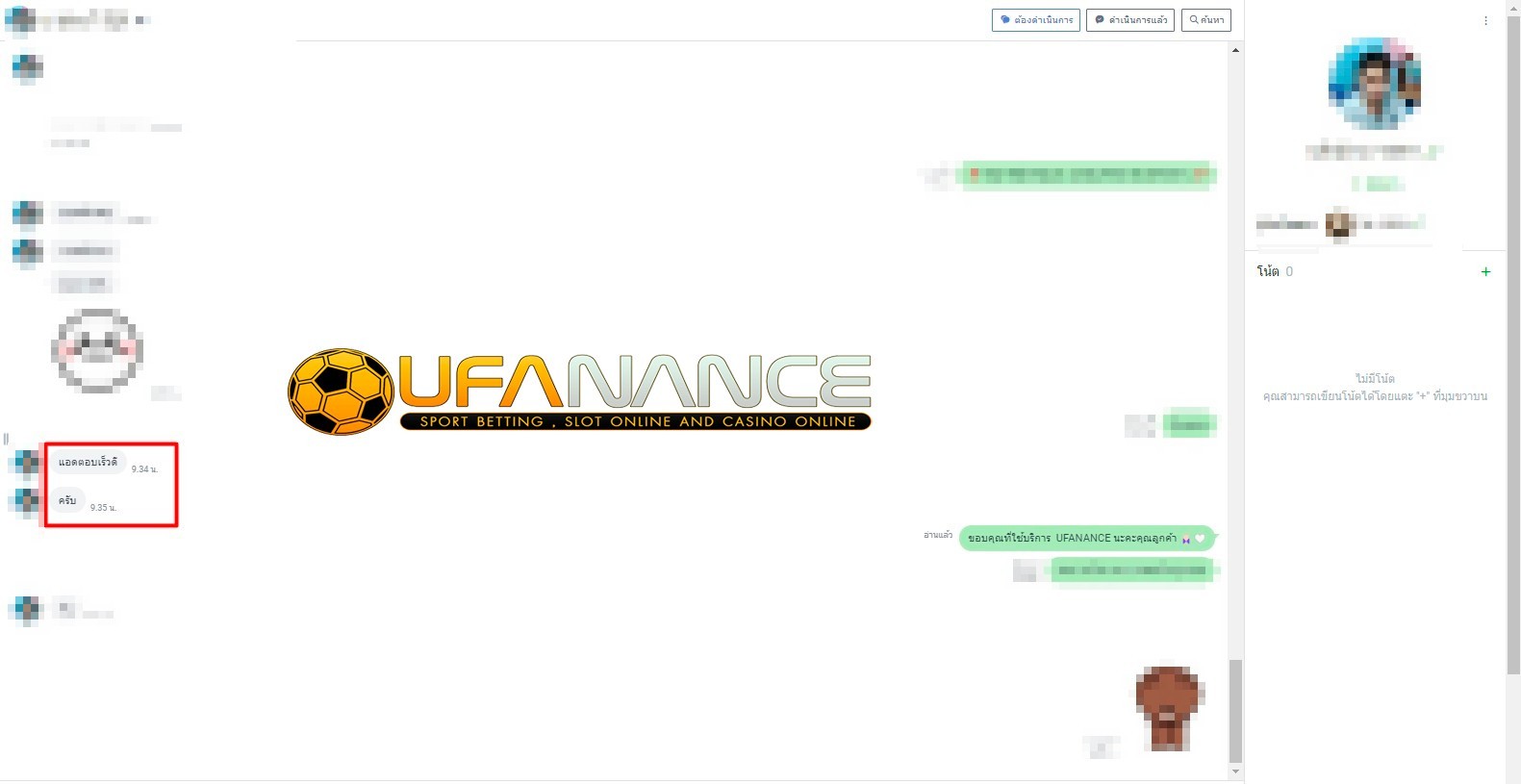Click the brown bear sticker

click(x=1168, y=707)
